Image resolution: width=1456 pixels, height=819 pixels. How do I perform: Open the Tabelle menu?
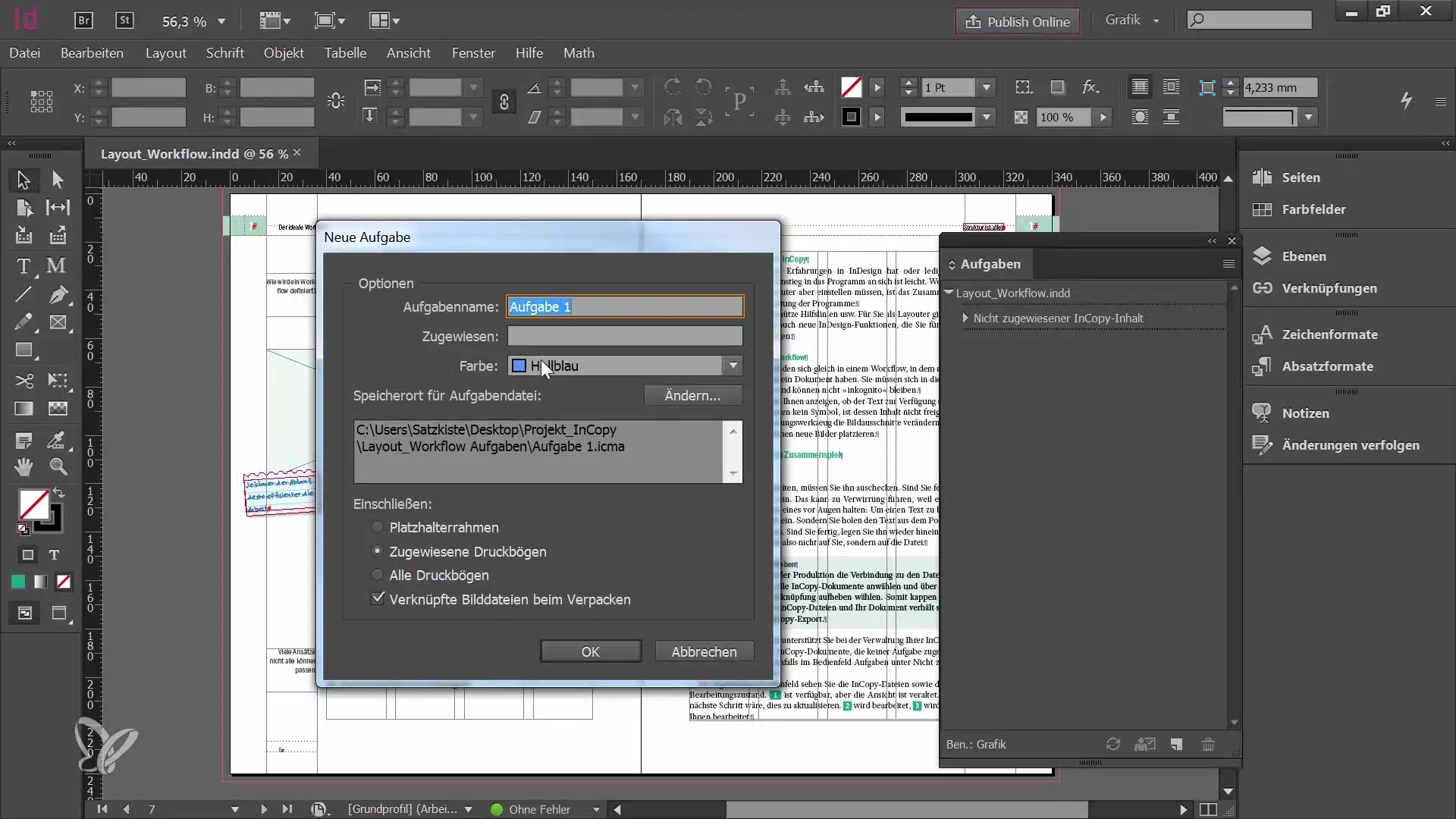coord(345,53)
